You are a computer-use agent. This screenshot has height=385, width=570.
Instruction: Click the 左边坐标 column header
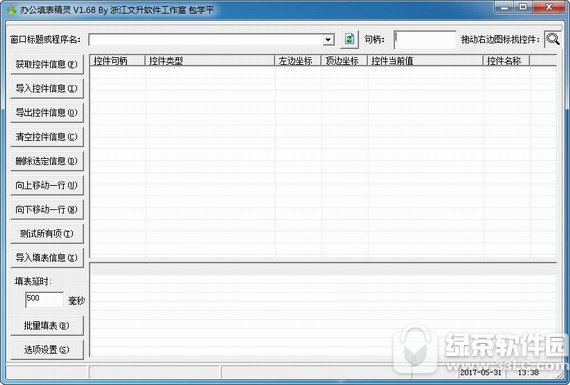point(298,61)
